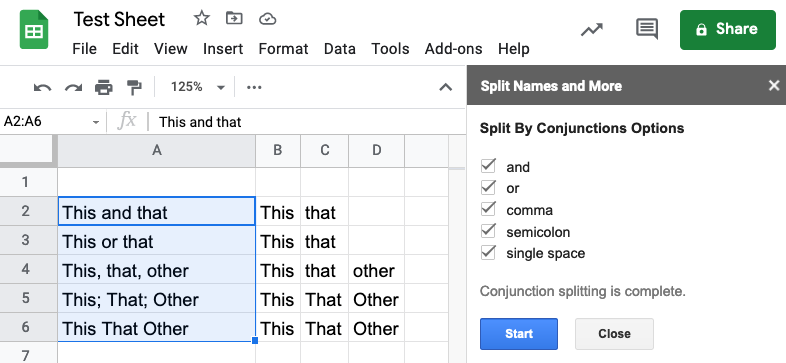Open the comment history icon
786x363 pixels.
(647, 29)
